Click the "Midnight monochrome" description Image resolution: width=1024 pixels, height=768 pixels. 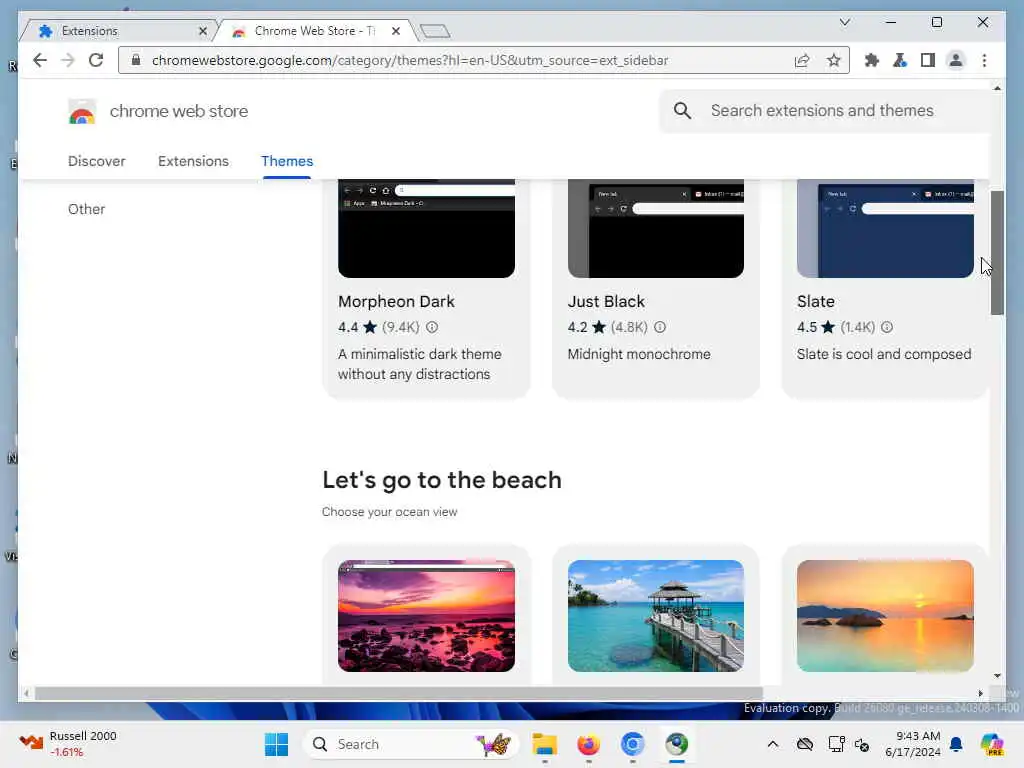pyautogui.click(x=639, y=354)
